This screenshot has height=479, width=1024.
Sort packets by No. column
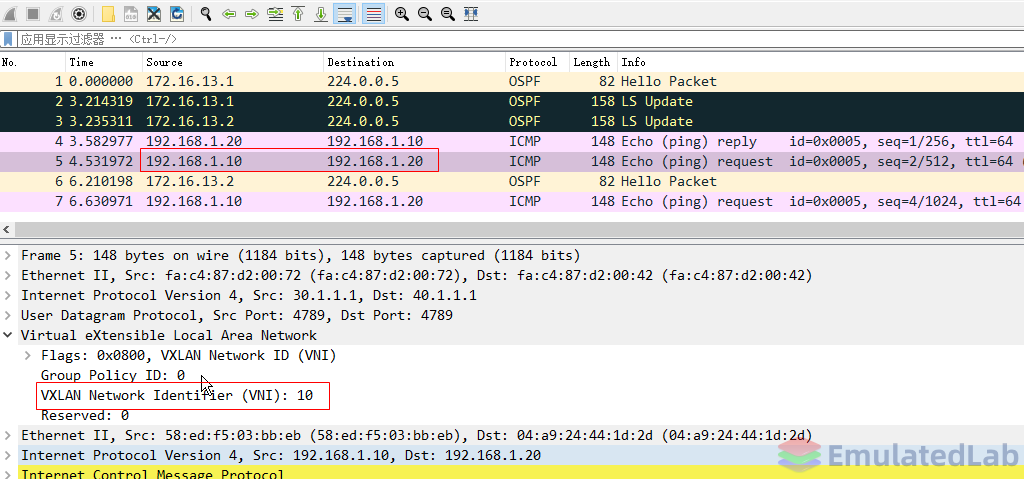pyautogui.click(x=33, y=62)
